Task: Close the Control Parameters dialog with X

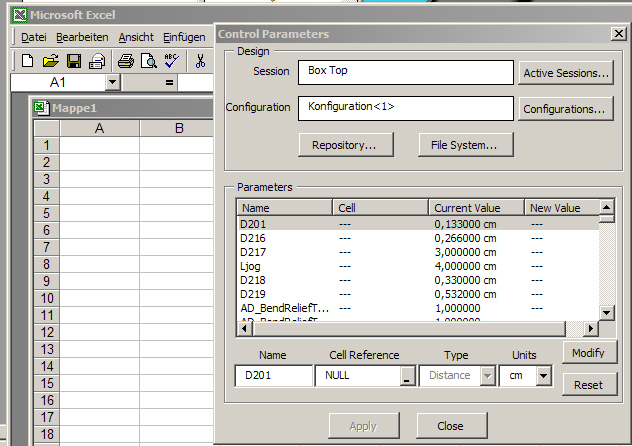Action: click(618, 34)
